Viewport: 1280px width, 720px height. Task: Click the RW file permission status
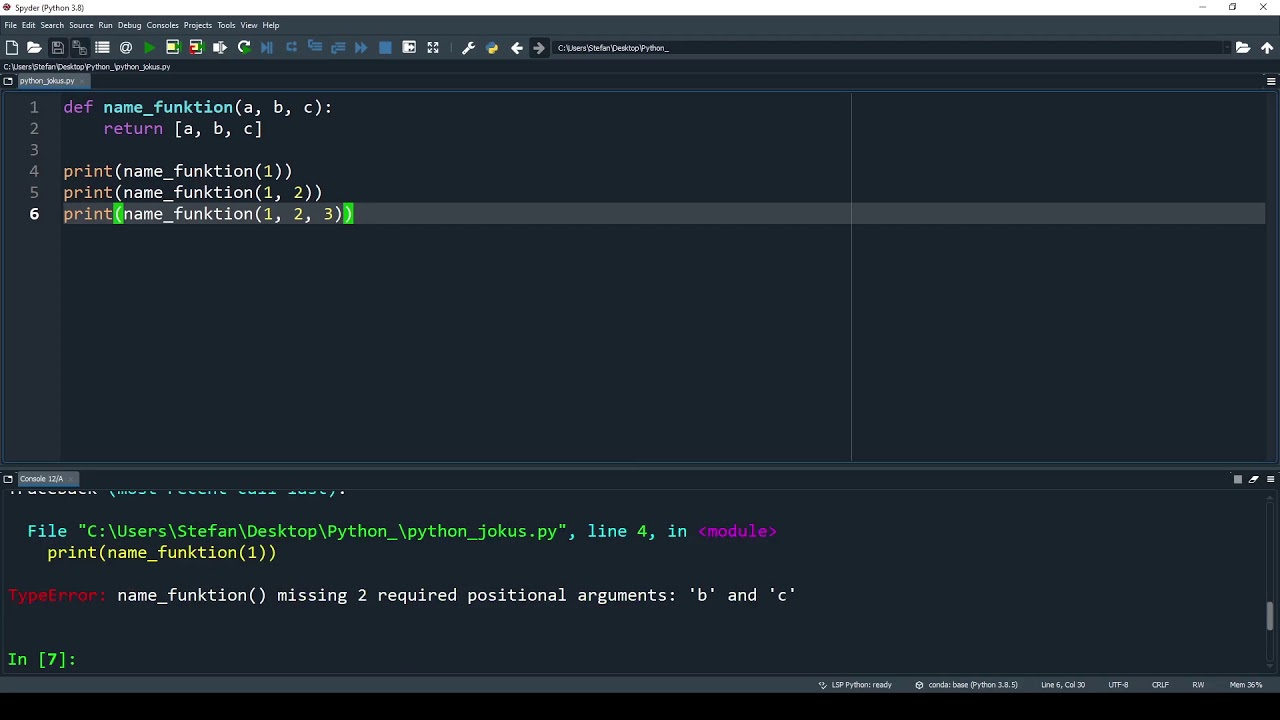tap(1198, 685)
